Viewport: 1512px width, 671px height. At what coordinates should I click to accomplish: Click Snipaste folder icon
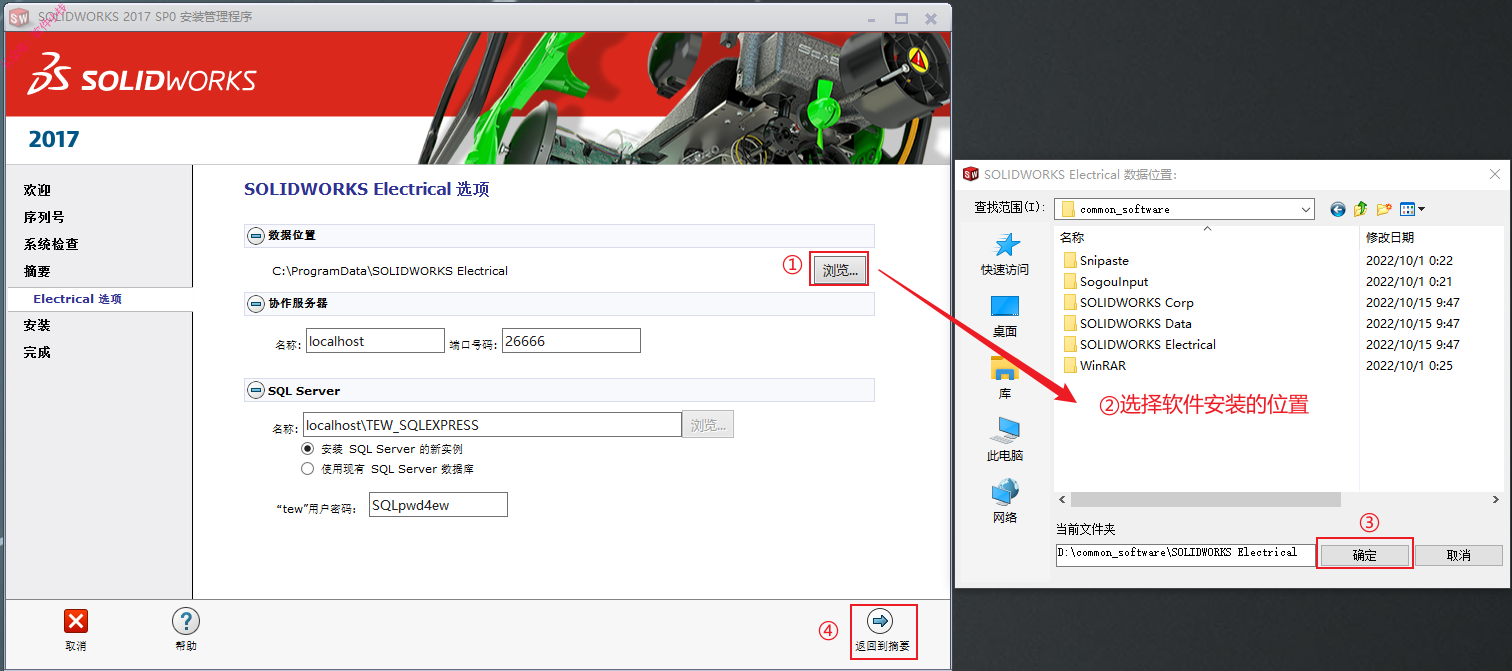1070,260
